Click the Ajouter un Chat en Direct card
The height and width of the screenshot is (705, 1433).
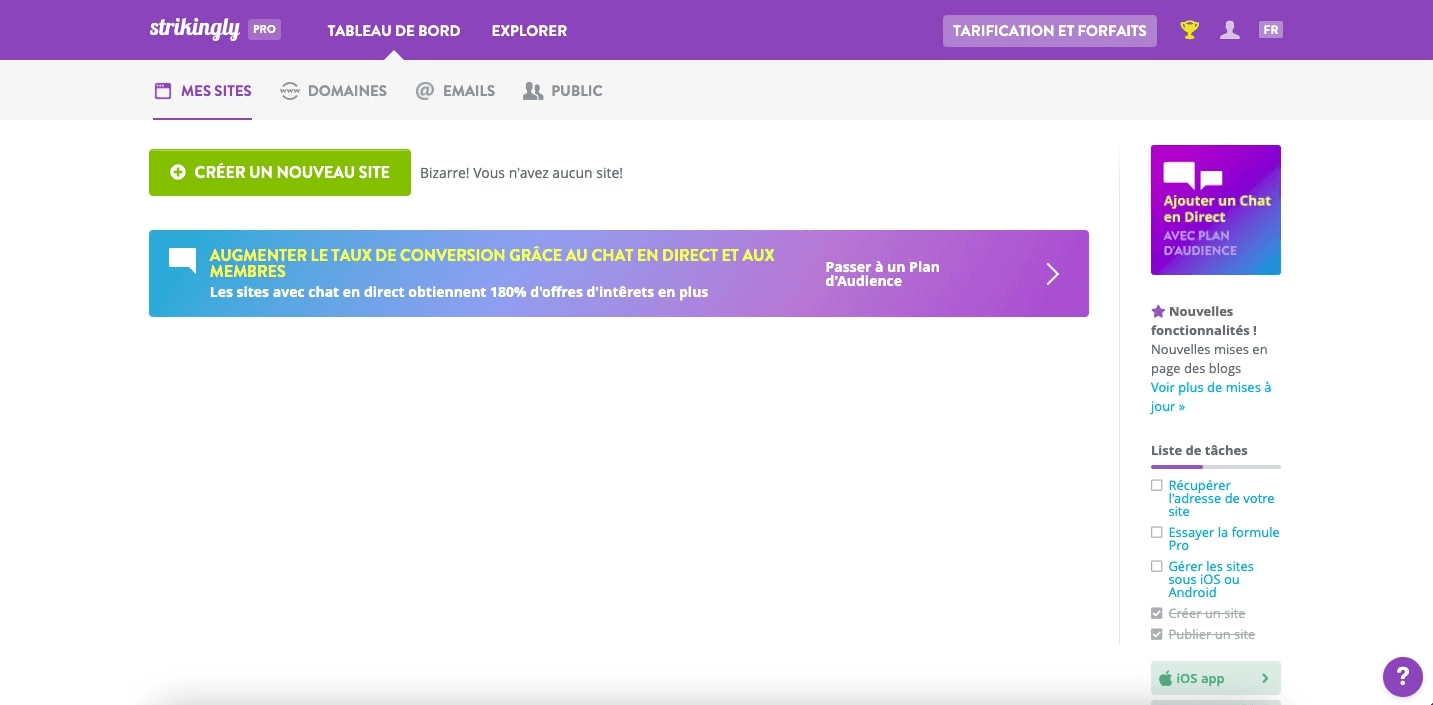(1215, 209)
